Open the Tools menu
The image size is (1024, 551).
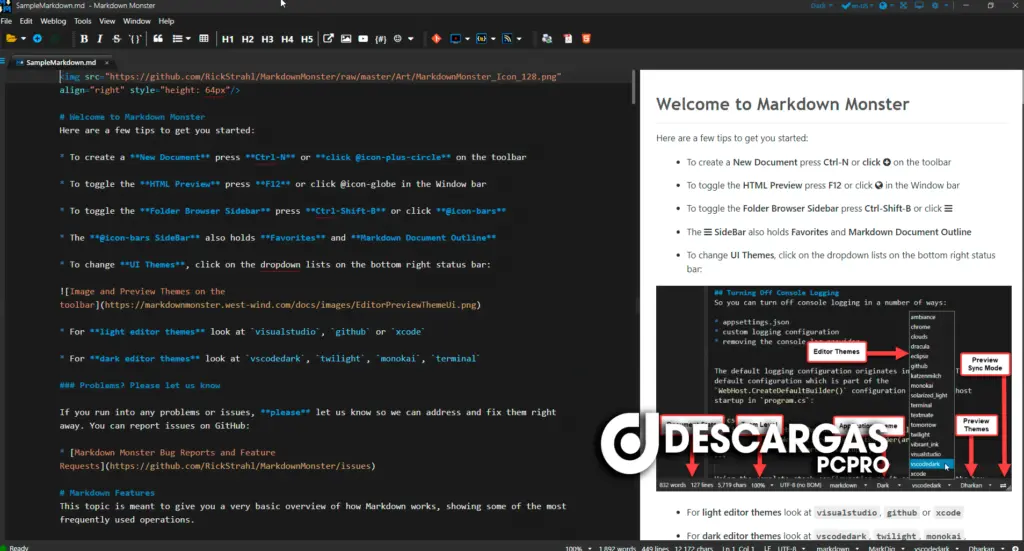coord(83,21)
